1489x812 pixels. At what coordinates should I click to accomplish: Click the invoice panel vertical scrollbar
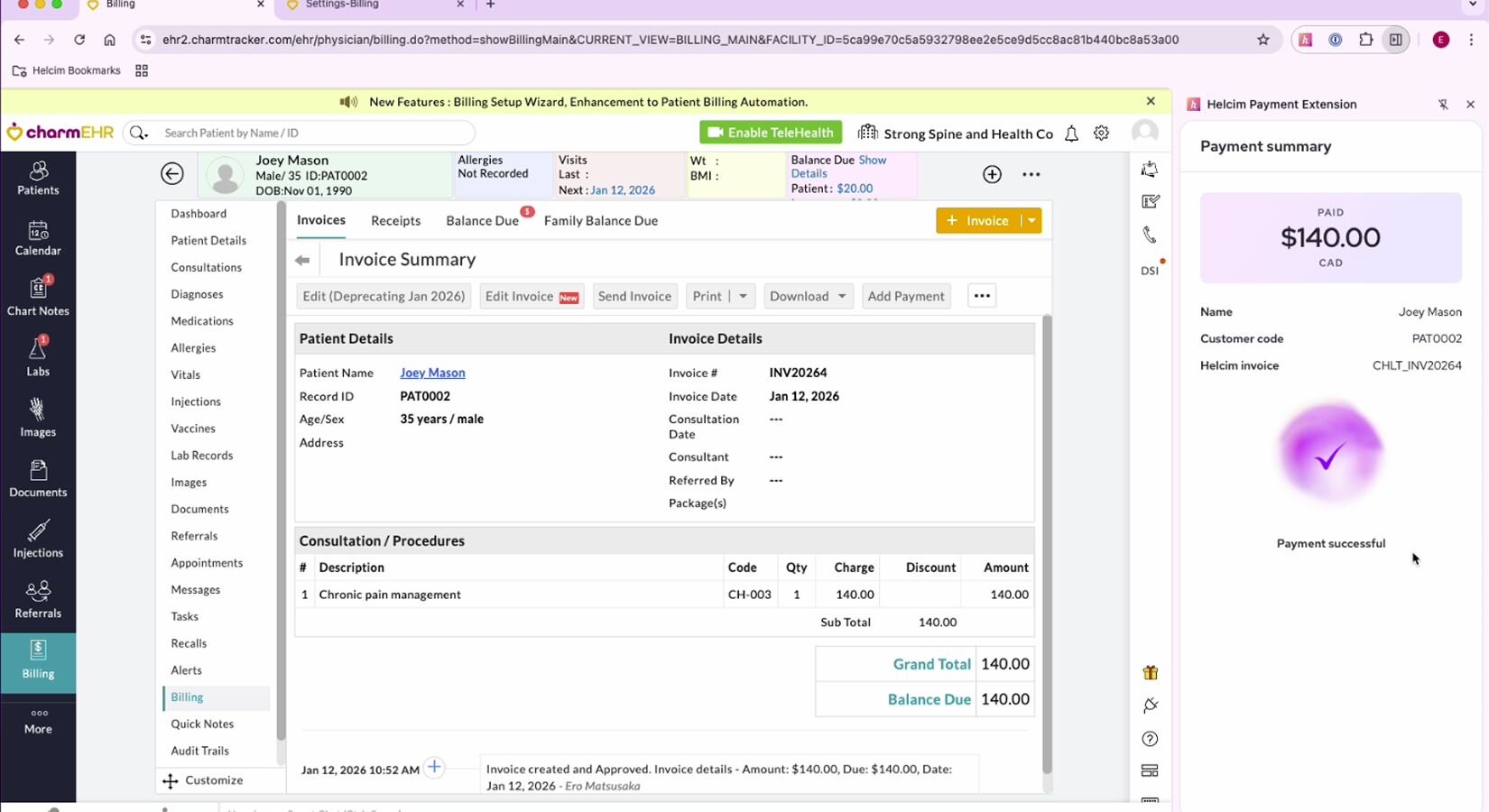tap(1047, 541)
